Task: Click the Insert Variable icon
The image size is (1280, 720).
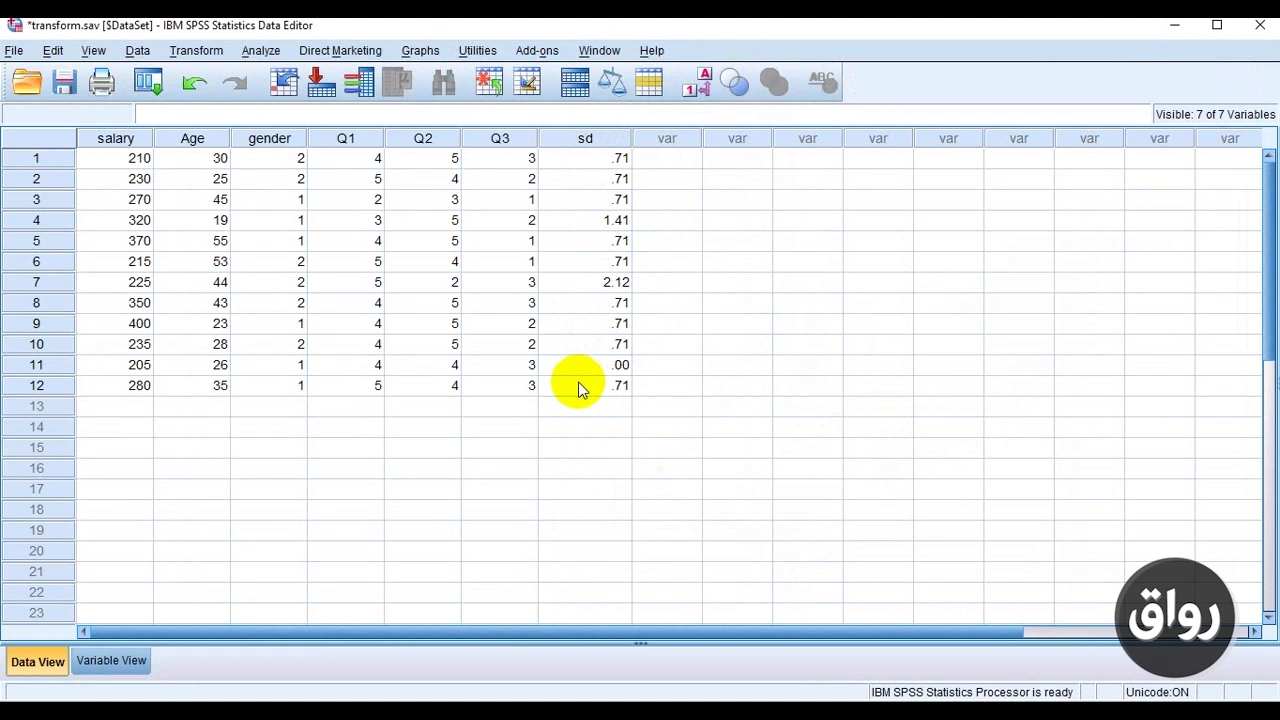Action: tap(527, 82)
